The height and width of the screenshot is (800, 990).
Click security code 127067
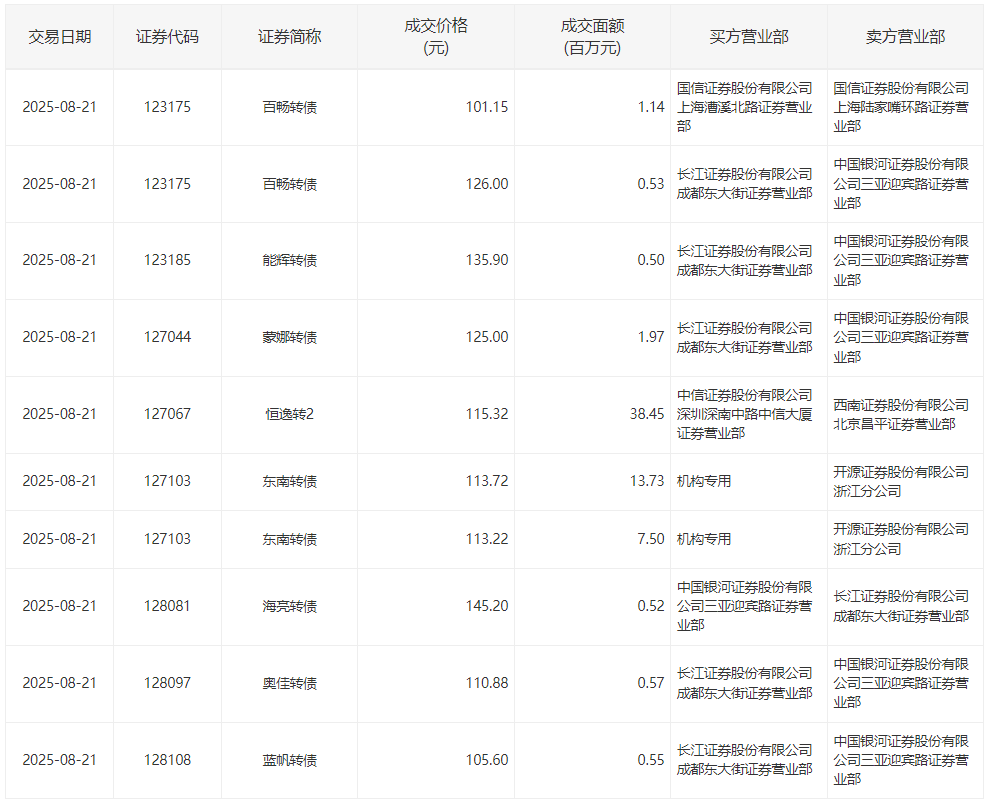pos(167,414)
